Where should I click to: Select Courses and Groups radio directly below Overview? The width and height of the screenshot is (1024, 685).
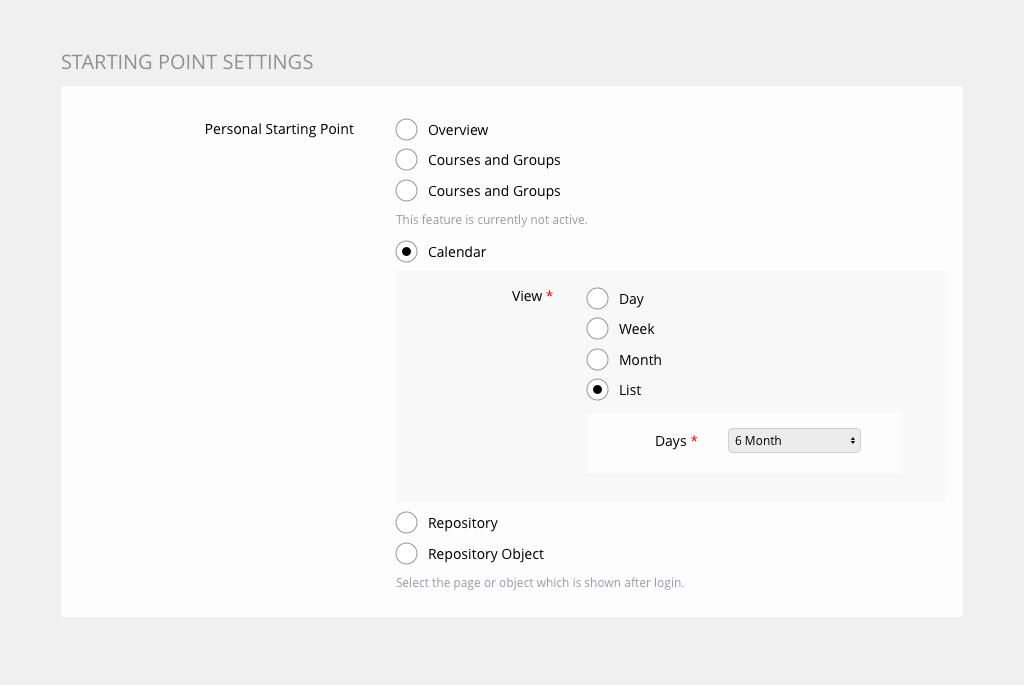[407, 160]
